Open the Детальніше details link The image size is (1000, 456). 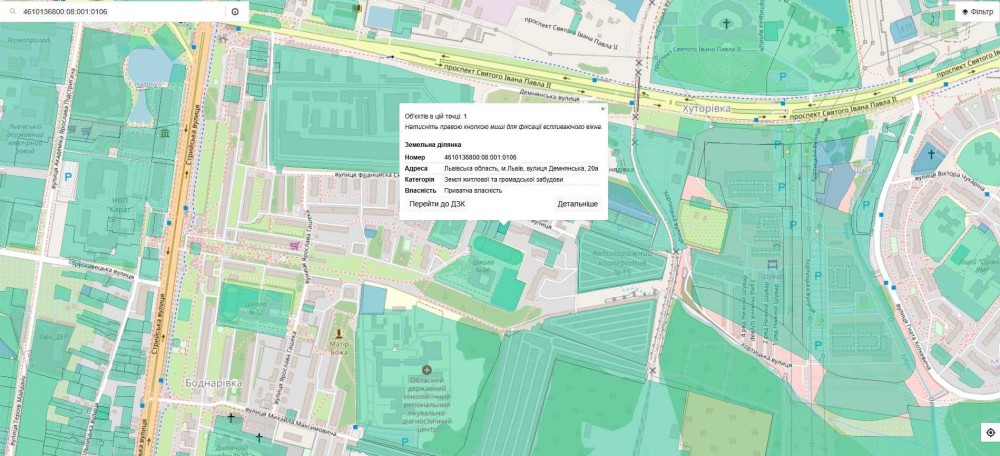pyautogui.click(x=577, y=204)
